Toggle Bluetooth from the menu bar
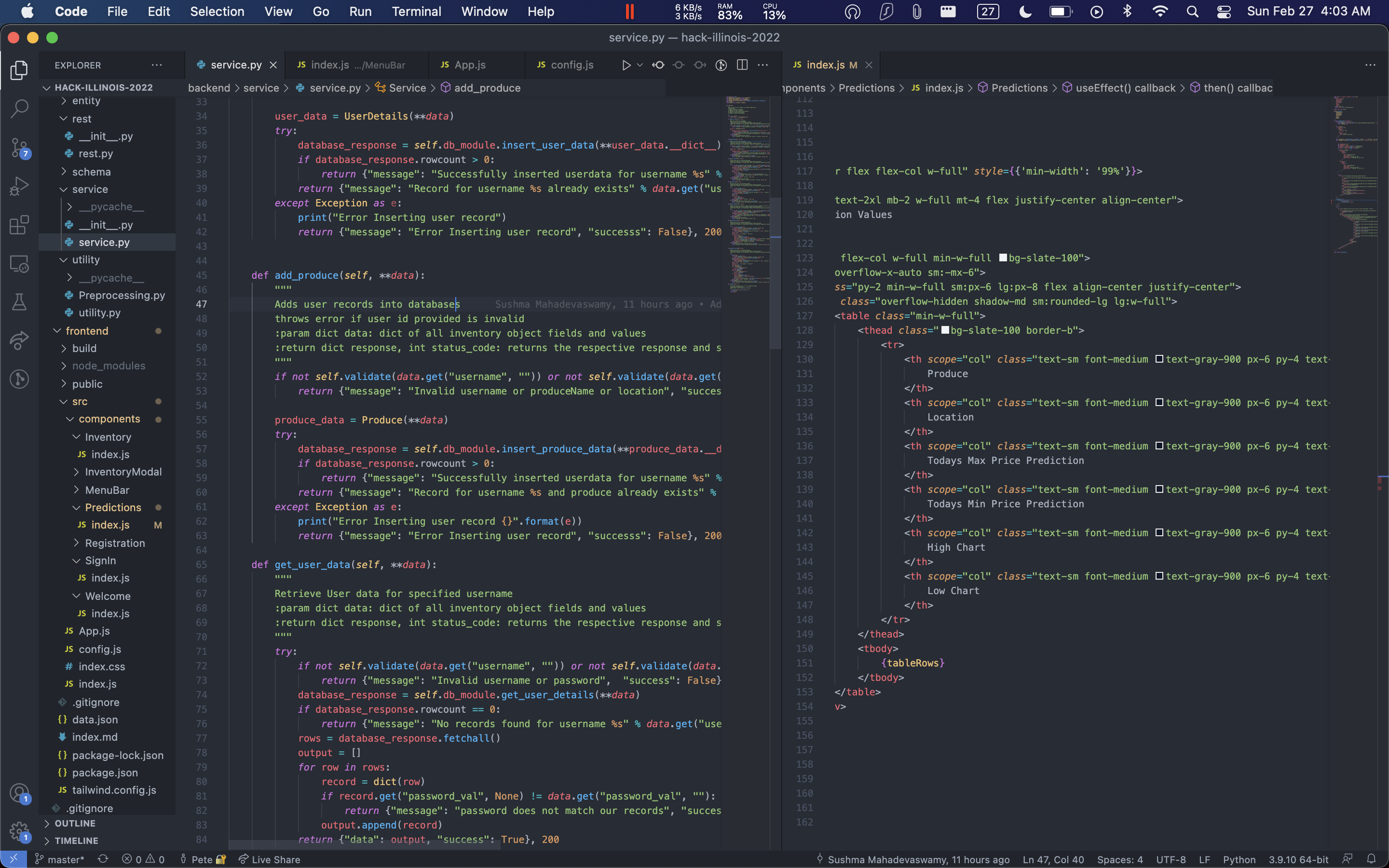 coord(1127,12)
